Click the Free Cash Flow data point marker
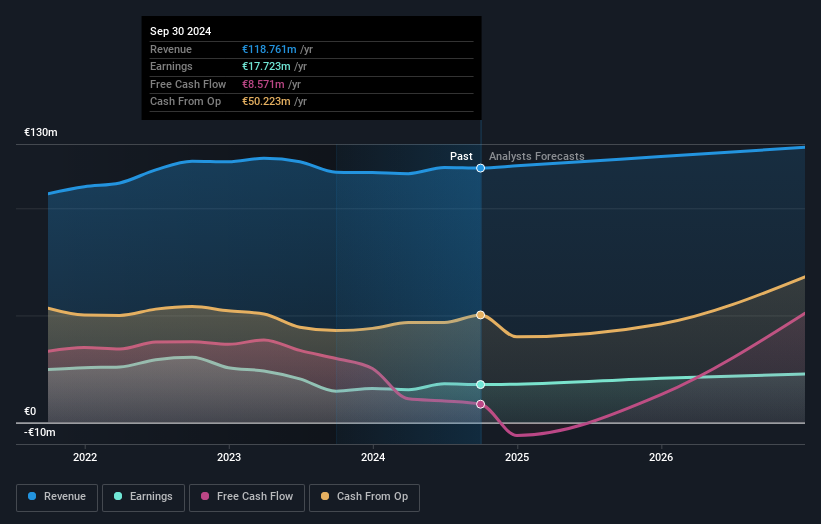This screenshot has width=821, height=524. pos(480,404)
